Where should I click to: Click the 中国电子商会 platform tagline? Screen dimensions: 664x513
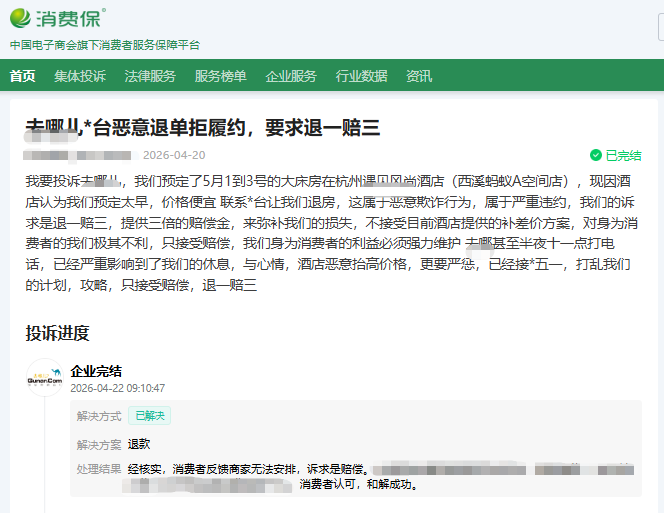[105, 45]
